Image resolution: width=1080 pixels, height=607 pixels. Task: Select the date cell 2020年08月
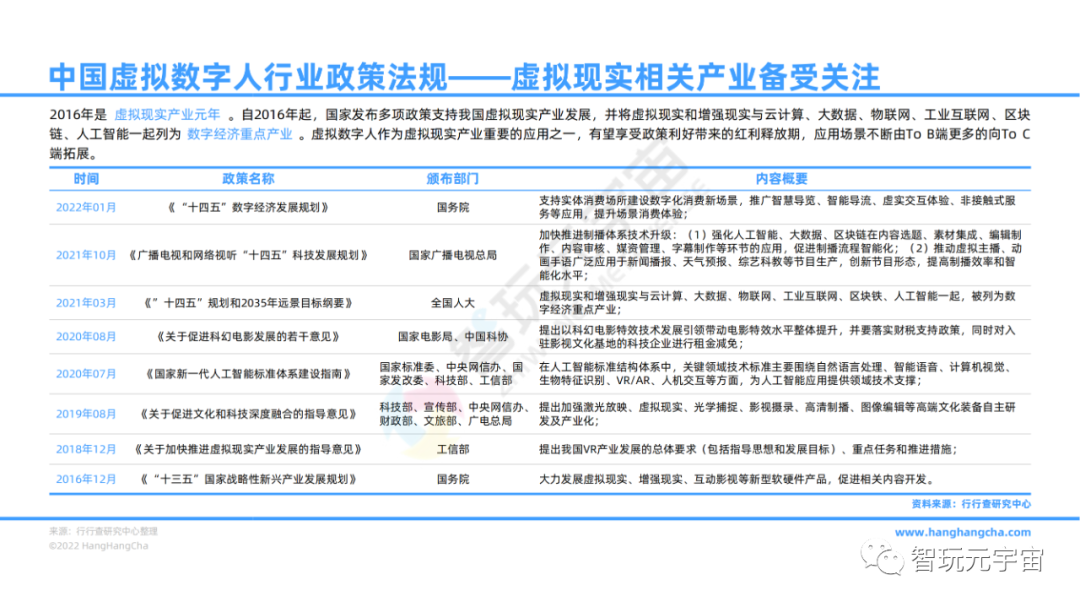click(86, 337)
